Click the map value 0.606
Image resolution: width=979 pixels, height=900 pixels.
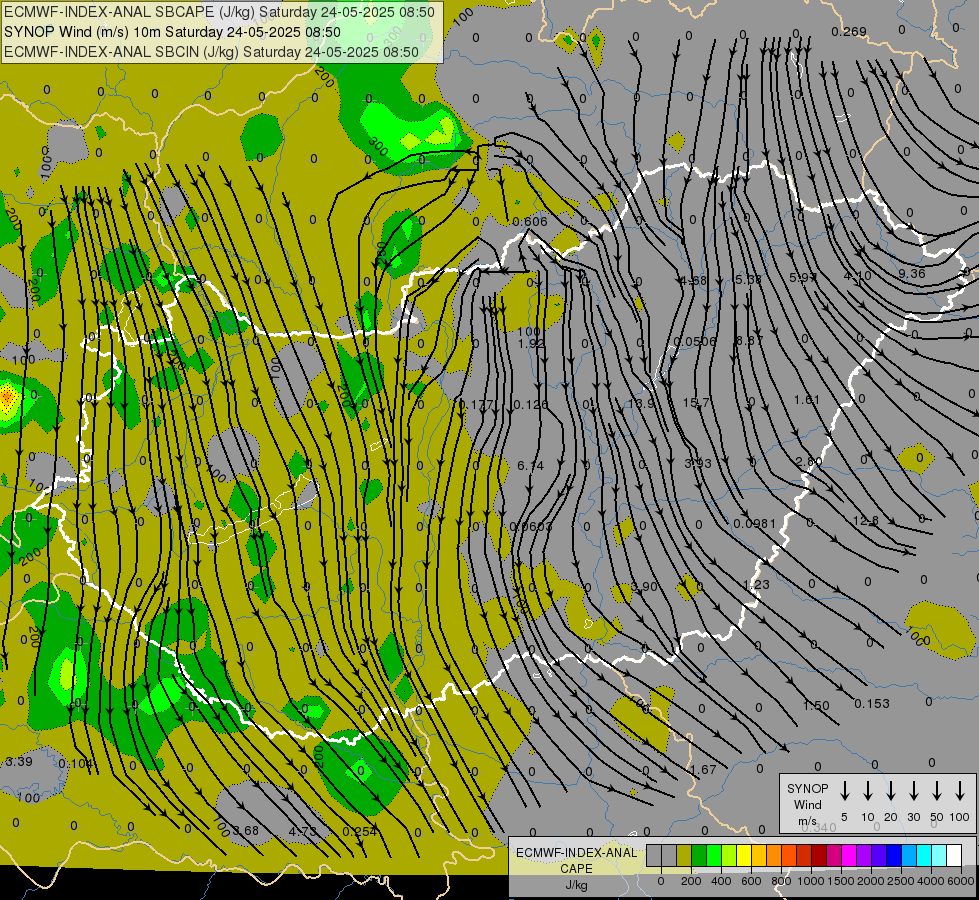[529, 221]
